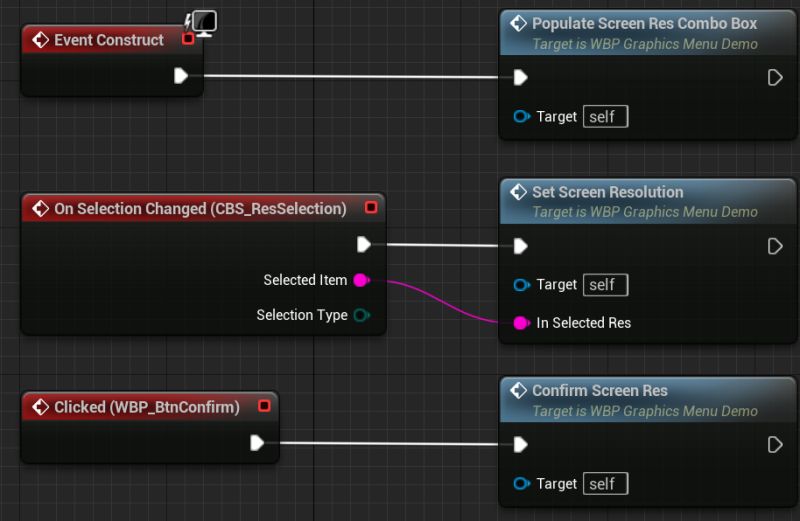The height and width of the screenshot is (521, 800).
Task: Click the client-only monitor icon above Event Construct
Action: [x=204, y=23]
